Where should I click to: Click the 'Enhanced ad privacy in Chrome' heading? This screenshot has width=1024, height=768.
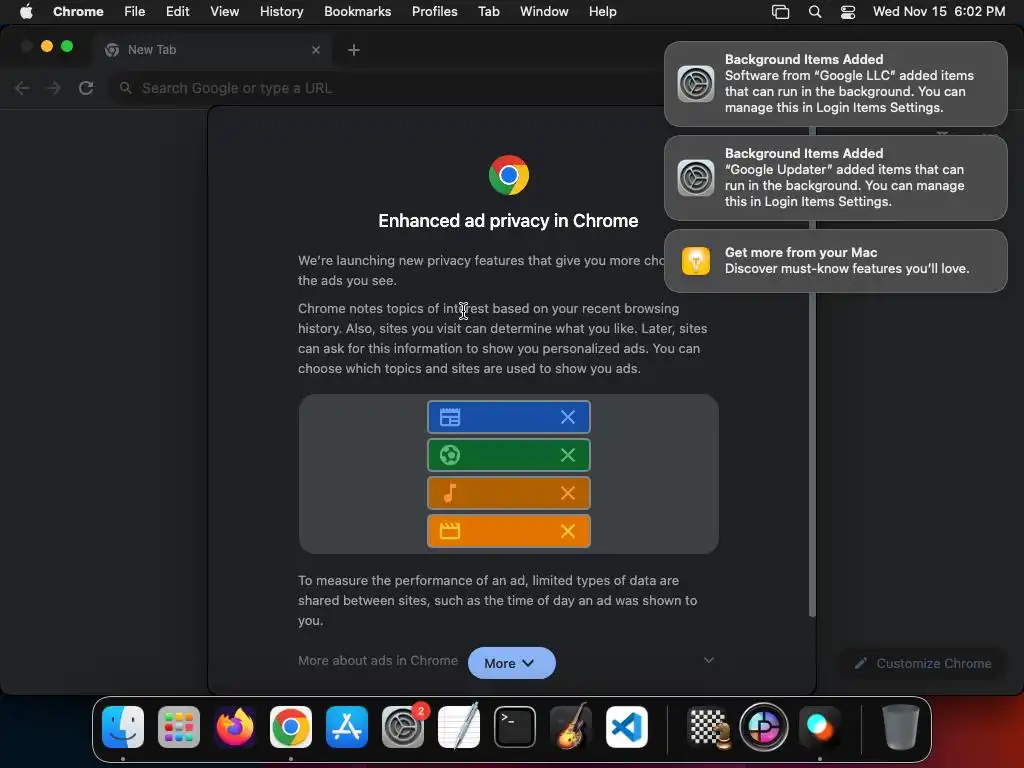pyautogui.click(x=508, y=221)
